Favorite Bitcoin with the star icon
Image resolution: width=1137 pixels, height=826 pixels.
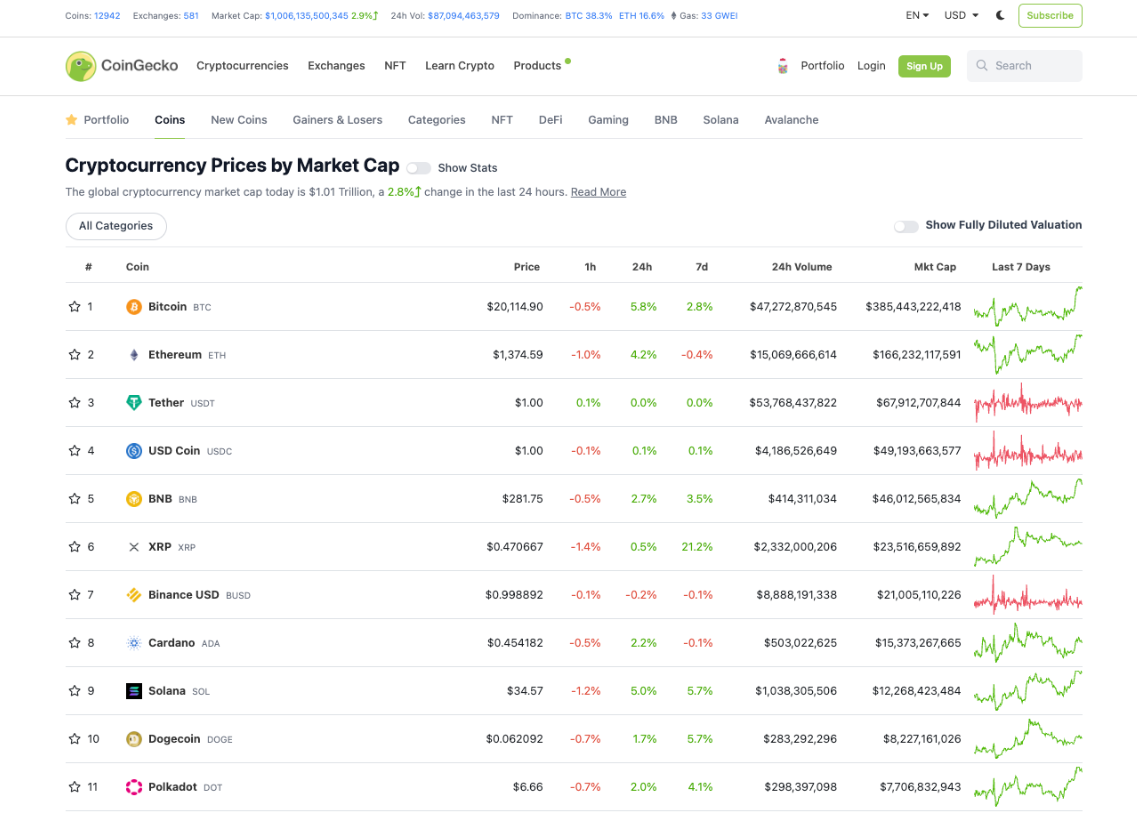pyautogui.click(x=74, y=307)
